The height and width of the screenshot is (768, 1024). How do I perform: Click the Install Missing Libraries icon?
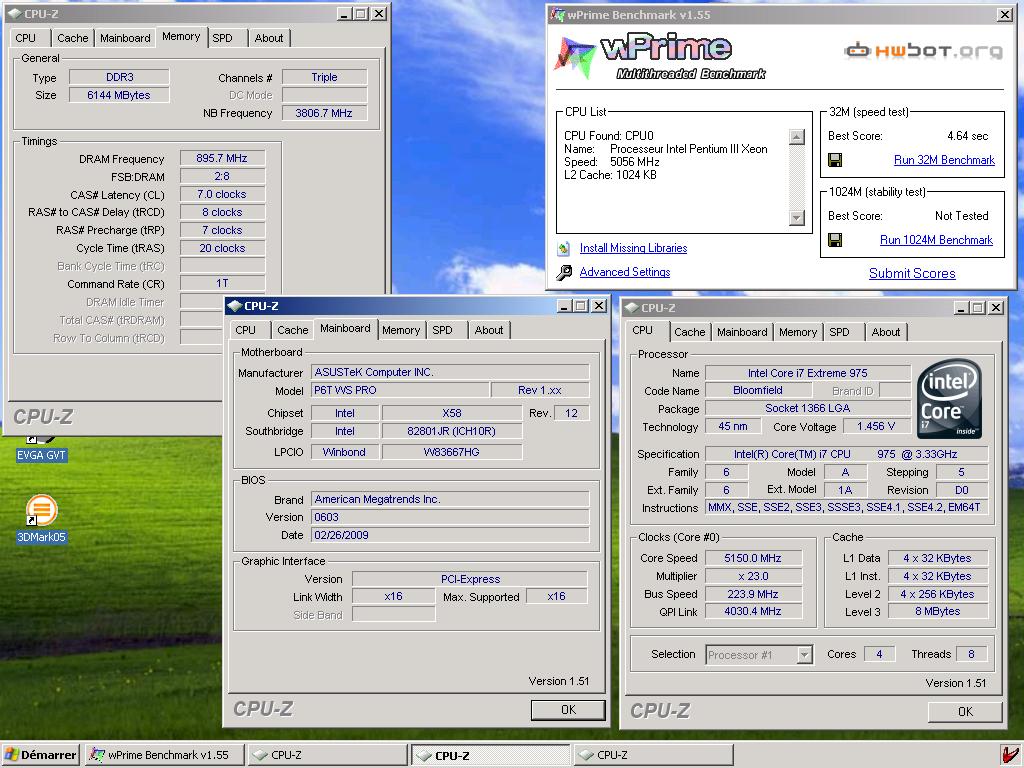point(563,248)
